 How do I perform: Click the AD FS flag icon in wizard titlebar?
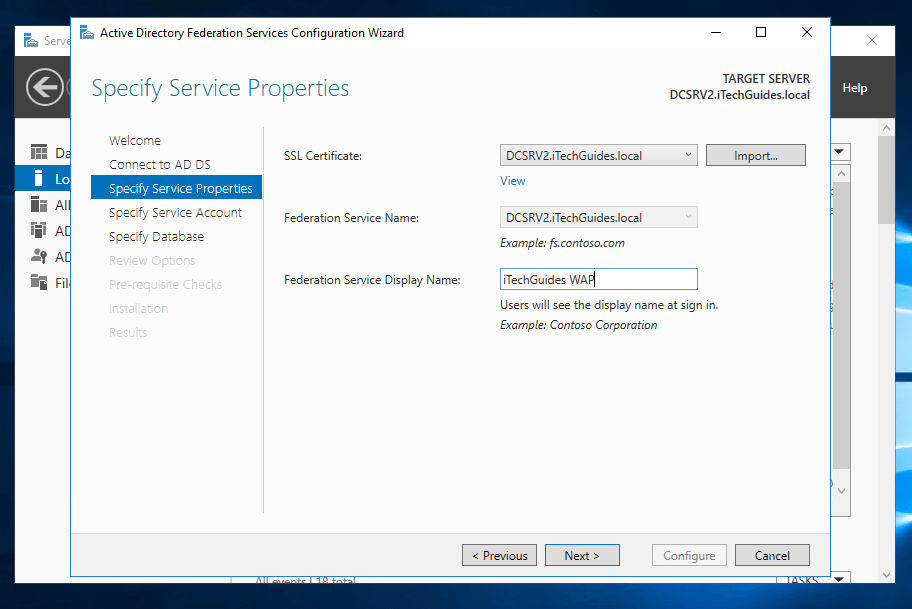click(86, 32)
